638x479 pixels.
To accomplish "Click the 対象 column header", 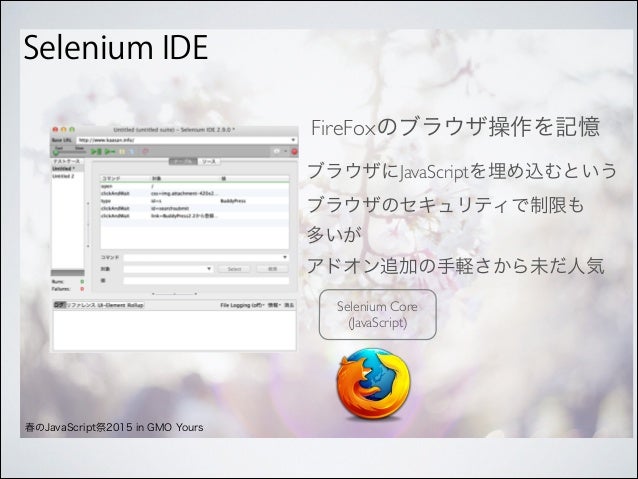I will (x=185, y=179).
